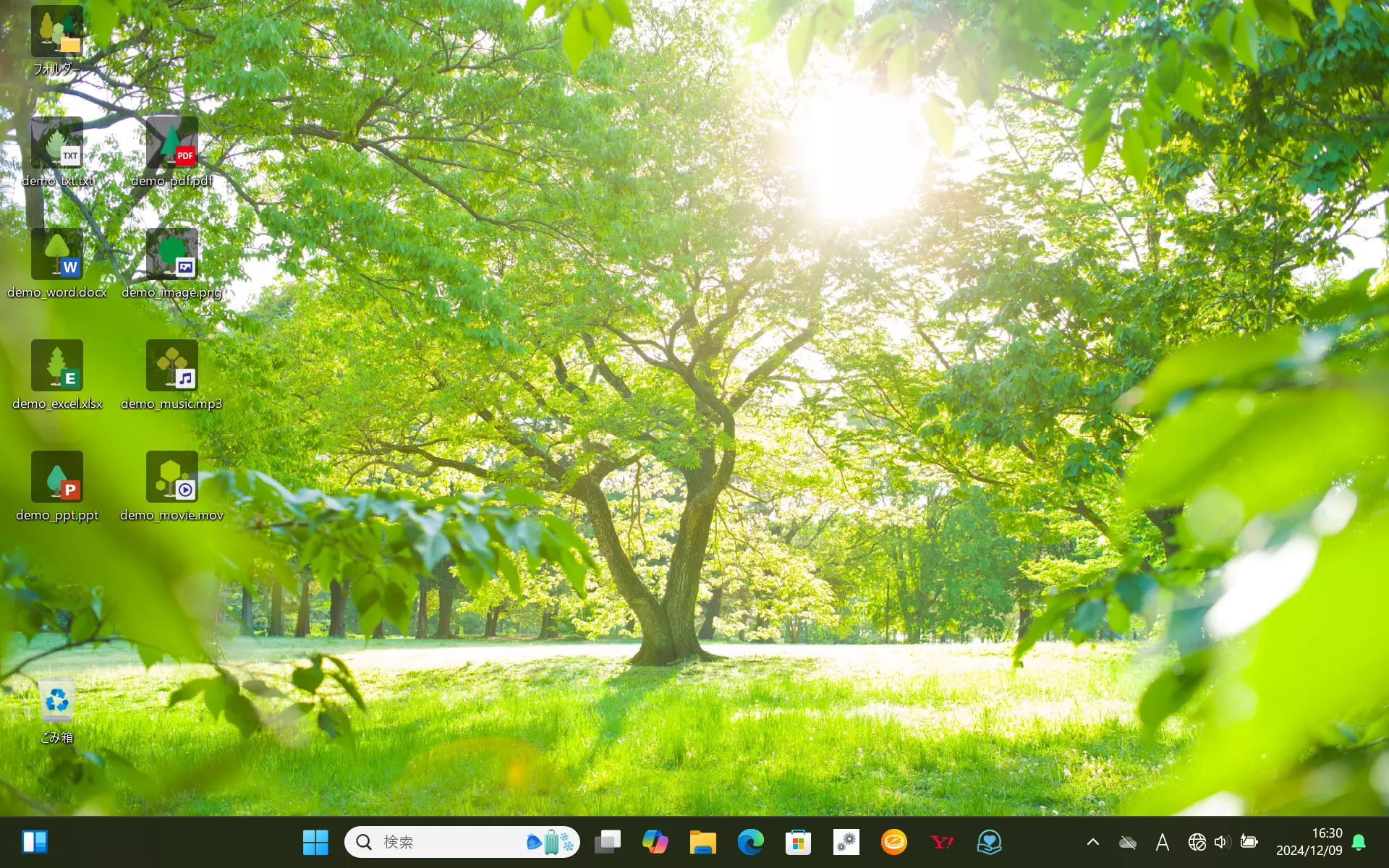Image resolution: width=1389 pixels, height=868 pixels.
Task: Select the demo_excel.xlsx file icon
Action: click(x=56, y=366)
